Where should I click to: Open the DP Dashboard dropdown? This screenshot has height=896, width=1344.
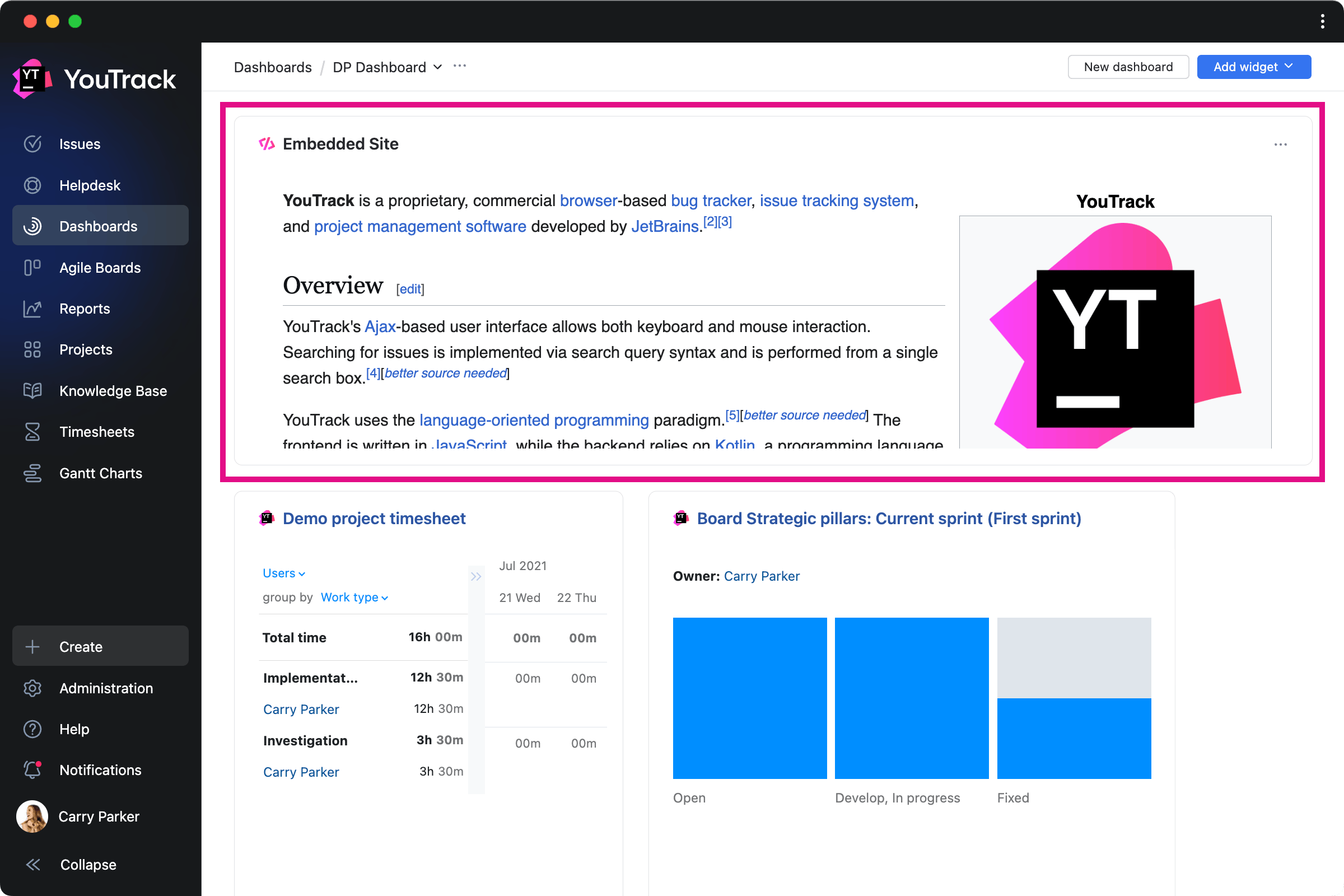click(388, 67)
